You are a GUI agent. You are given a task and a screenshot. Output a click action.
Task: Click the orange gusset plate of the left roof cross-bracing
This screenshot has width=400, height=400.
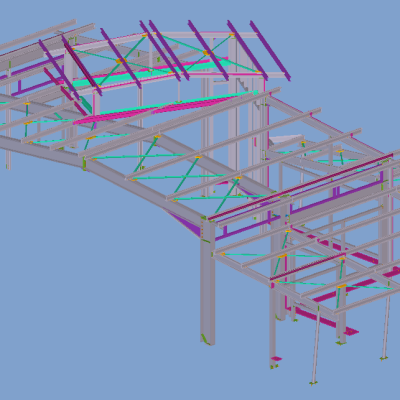121,61
